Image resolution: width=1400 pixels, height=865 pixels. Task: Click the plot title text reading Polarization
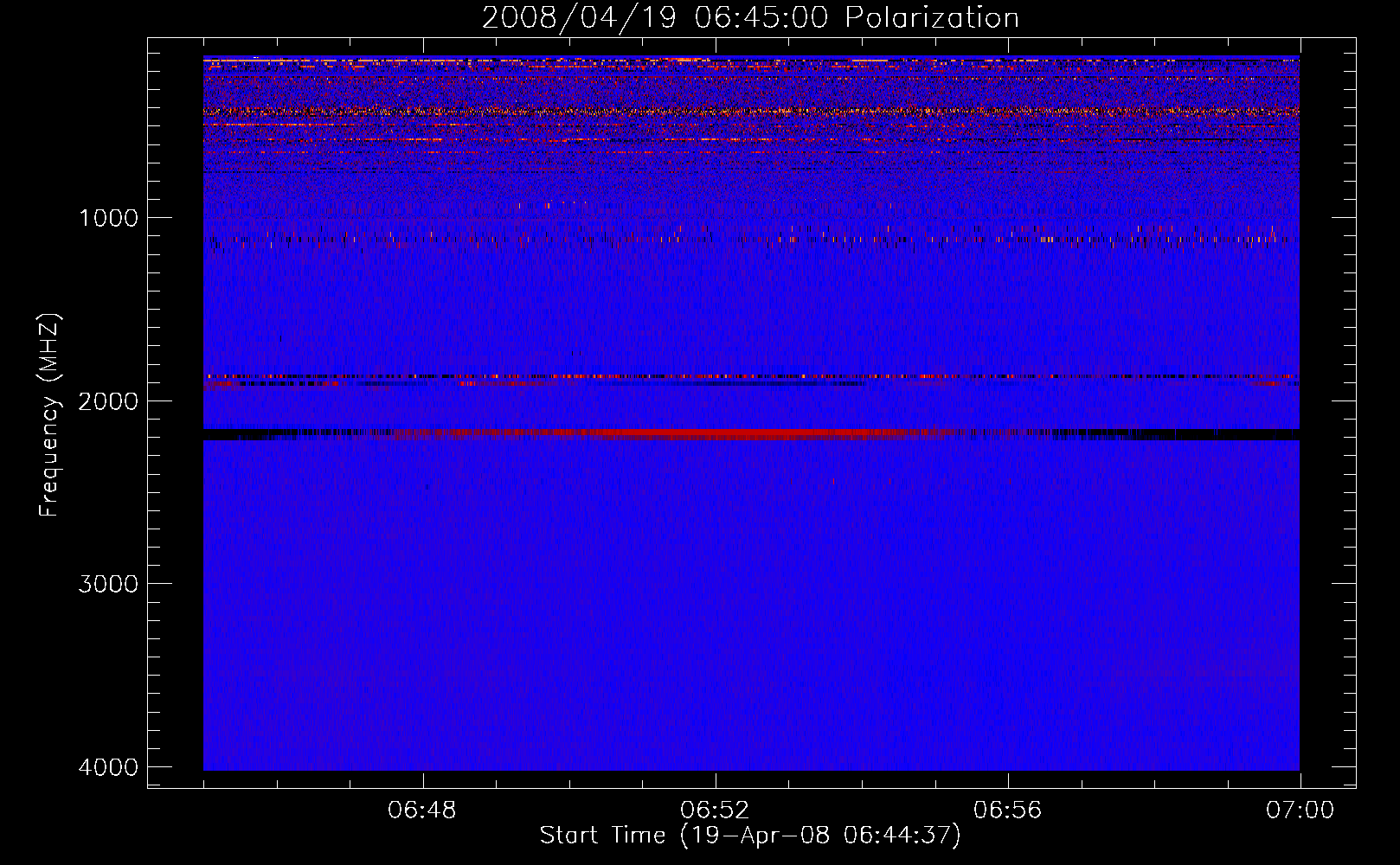pyautogui.click(x=932, y=18)
